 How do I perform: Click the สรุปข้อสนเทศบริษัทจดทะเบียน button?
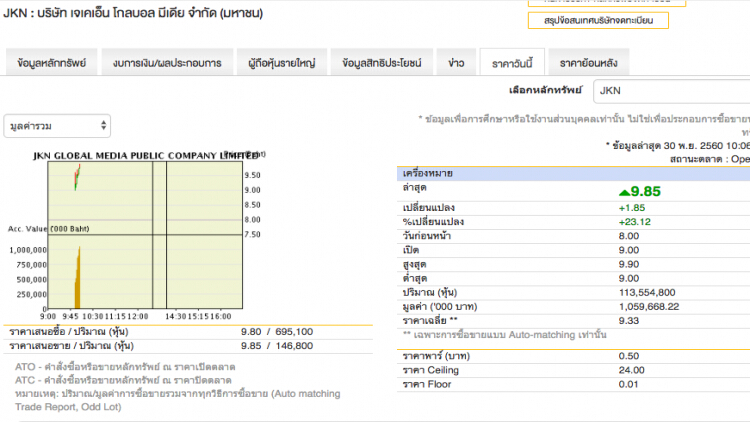[598, 20]
